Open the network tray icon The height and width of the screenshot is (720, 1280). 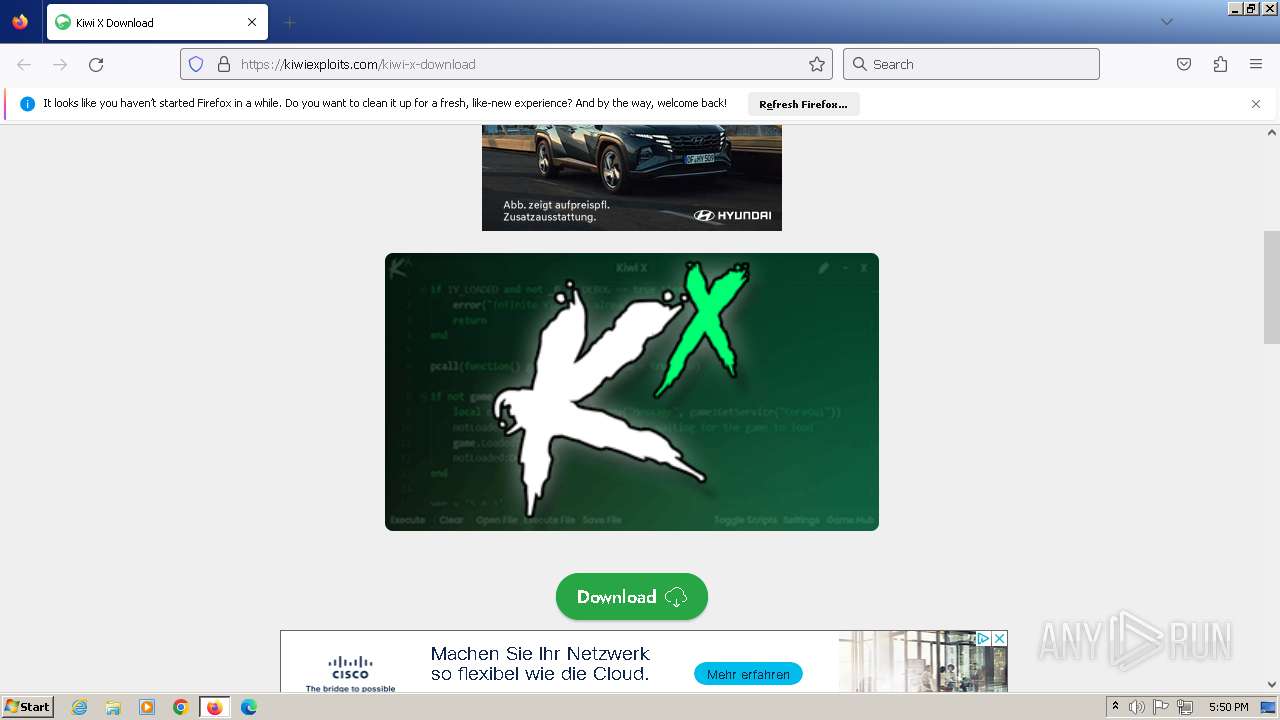point(1185,707)
